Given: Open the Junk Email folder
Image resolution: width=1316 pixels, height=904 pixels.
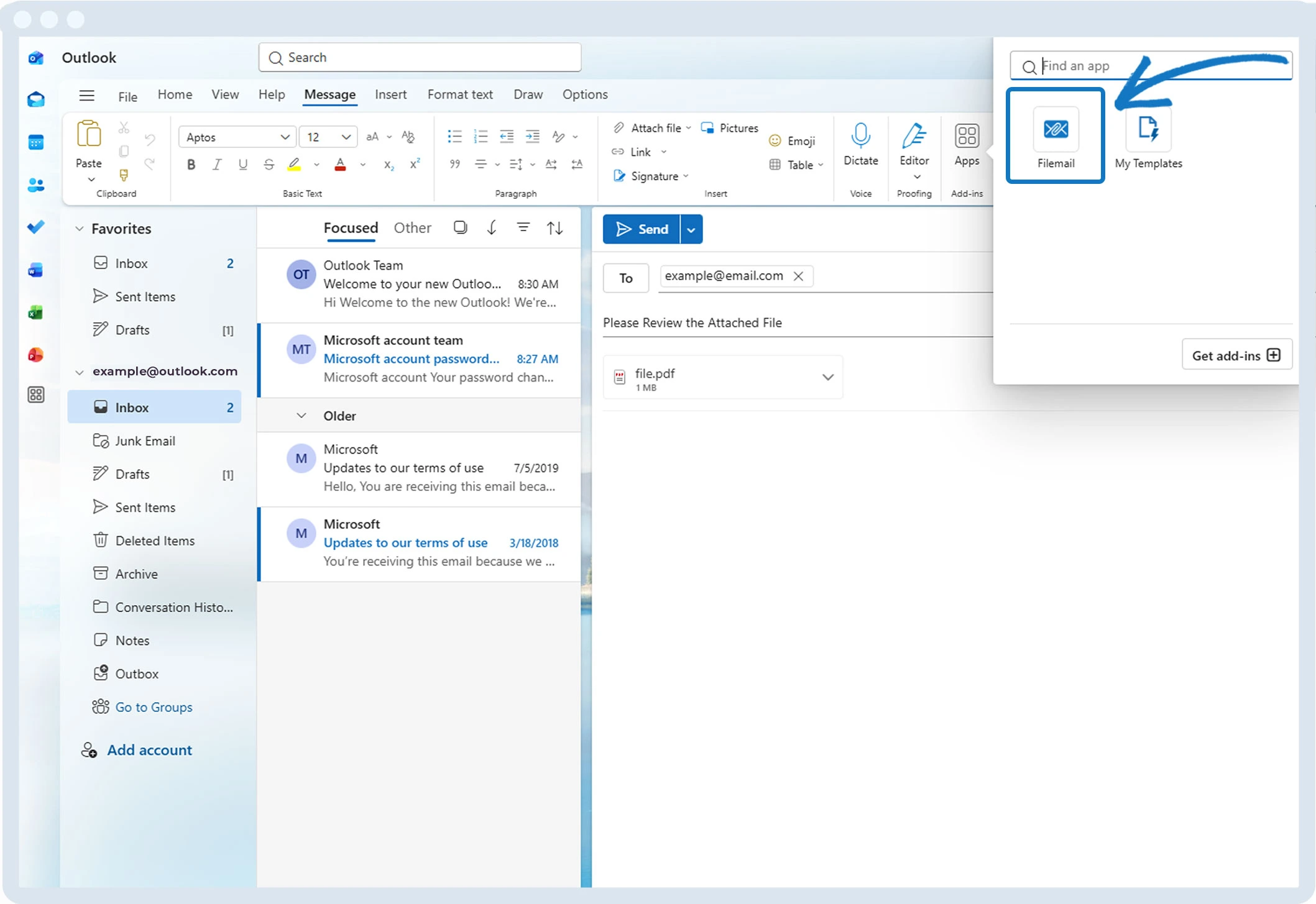Looking at the screenshot, I should click(x=154, y=441).
